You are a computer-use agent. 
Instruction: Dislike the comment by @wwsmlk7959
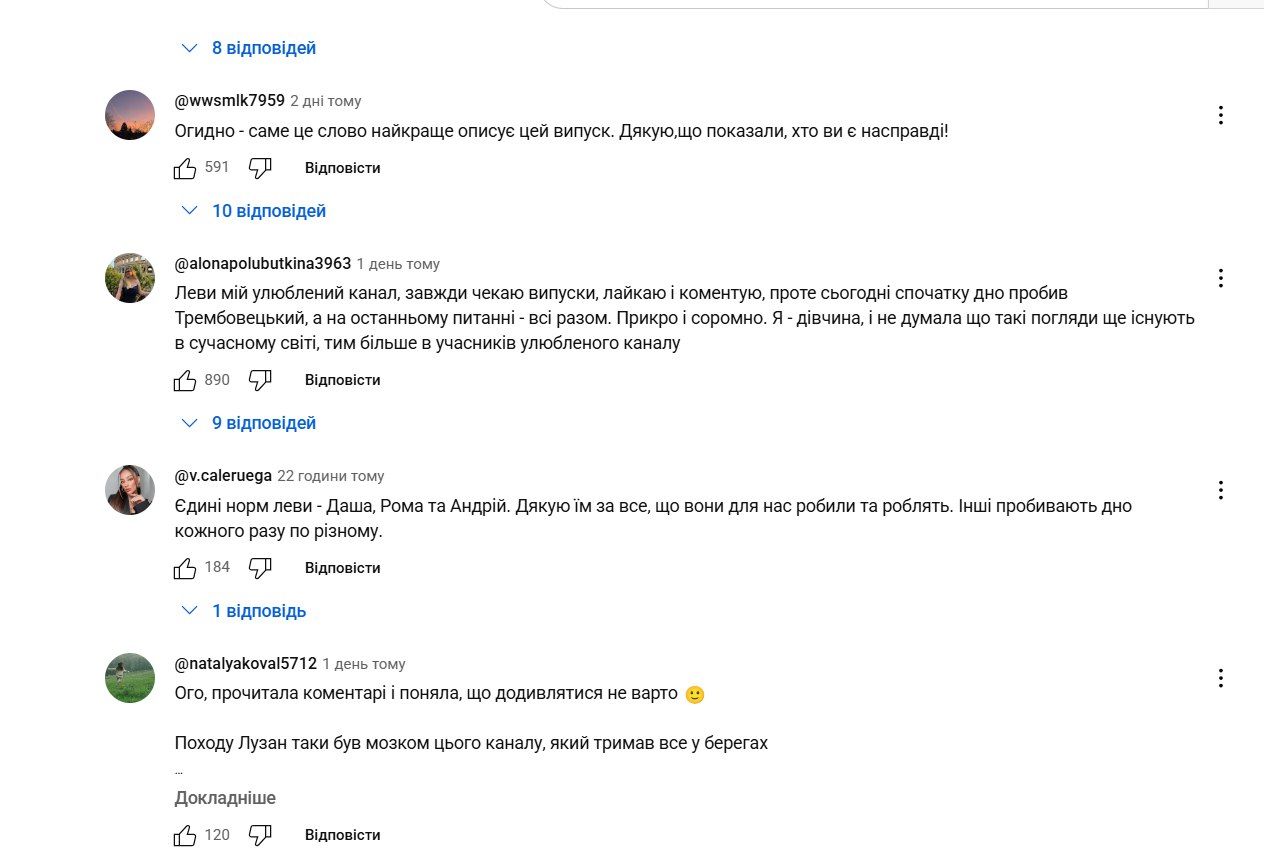pos(260,168)
